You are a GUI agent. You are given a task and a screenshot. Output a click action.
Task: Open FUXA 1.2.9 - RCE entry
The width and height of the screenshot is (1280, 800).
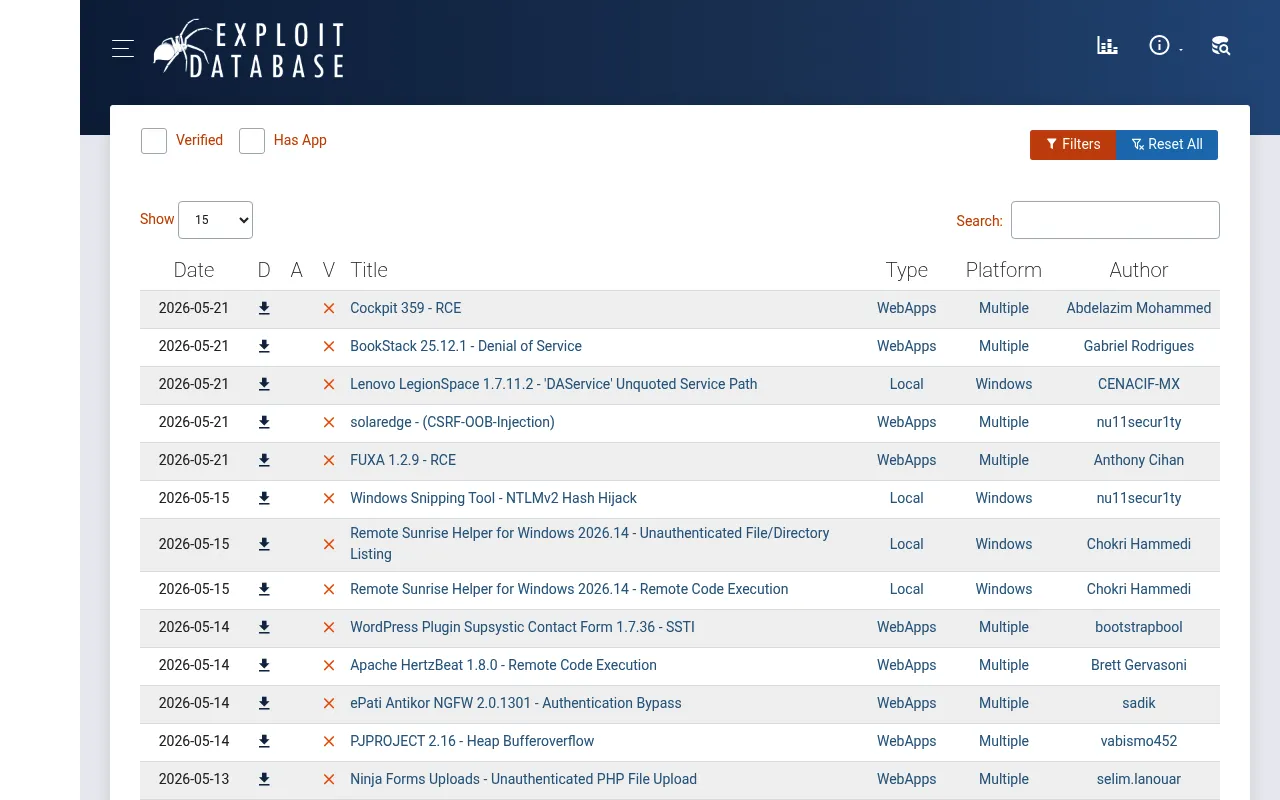click(x=403, y=460)
